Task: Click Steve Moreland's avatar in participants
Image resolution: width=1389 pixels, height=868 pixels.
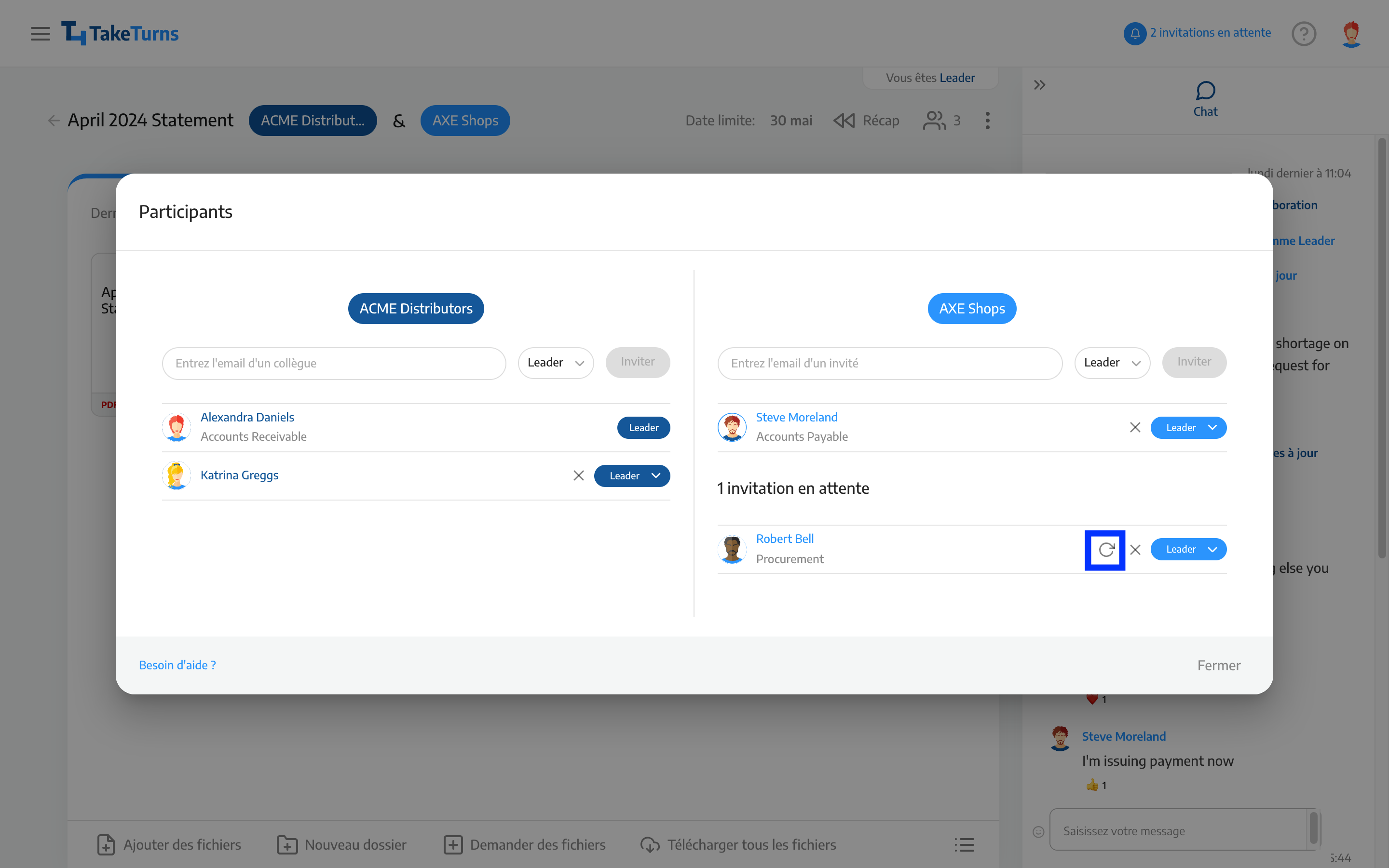Action: pos(732,427)
